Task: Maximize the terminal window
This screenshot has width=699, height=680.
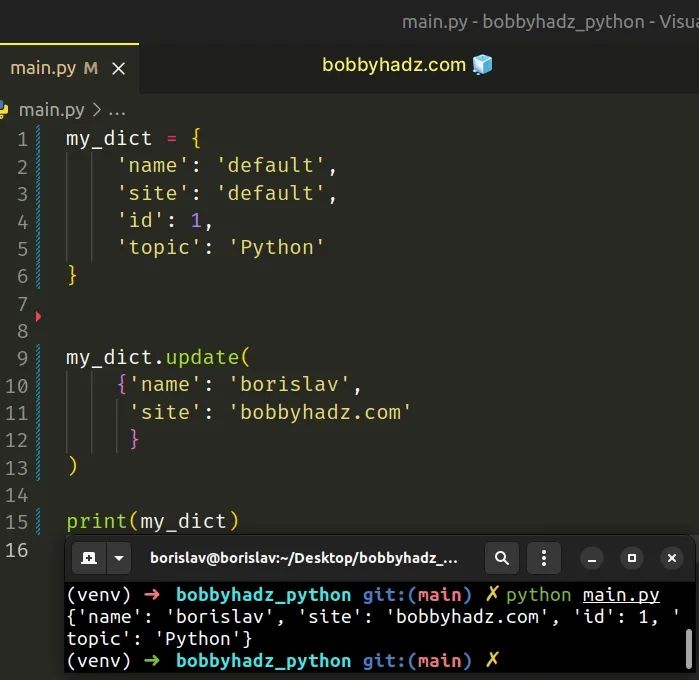Action: point(632,558)
